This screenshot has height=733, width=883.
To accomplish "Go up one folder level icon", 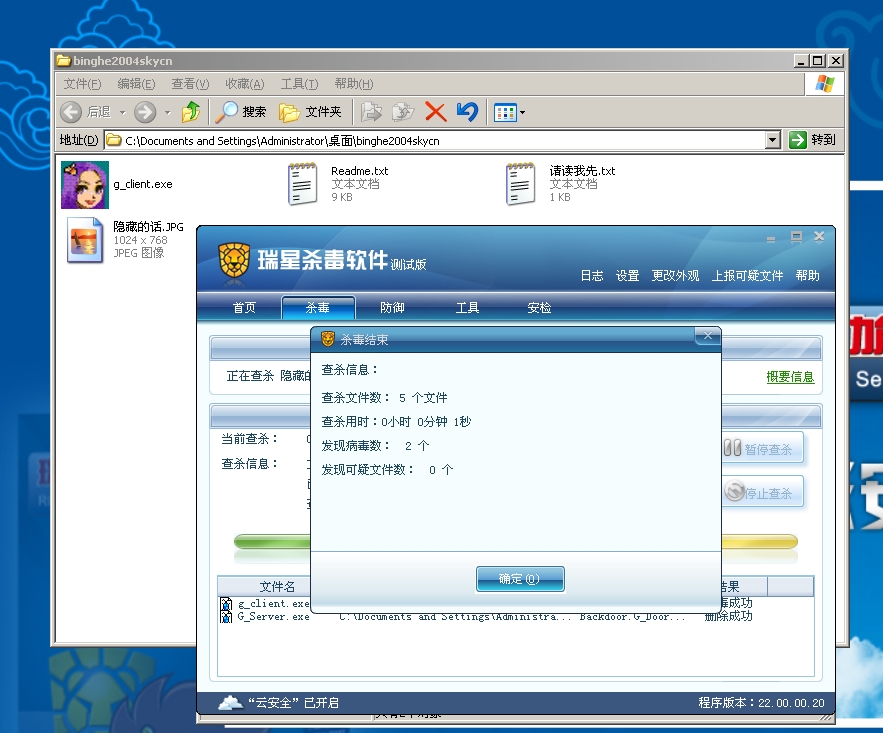I will 191,112.
